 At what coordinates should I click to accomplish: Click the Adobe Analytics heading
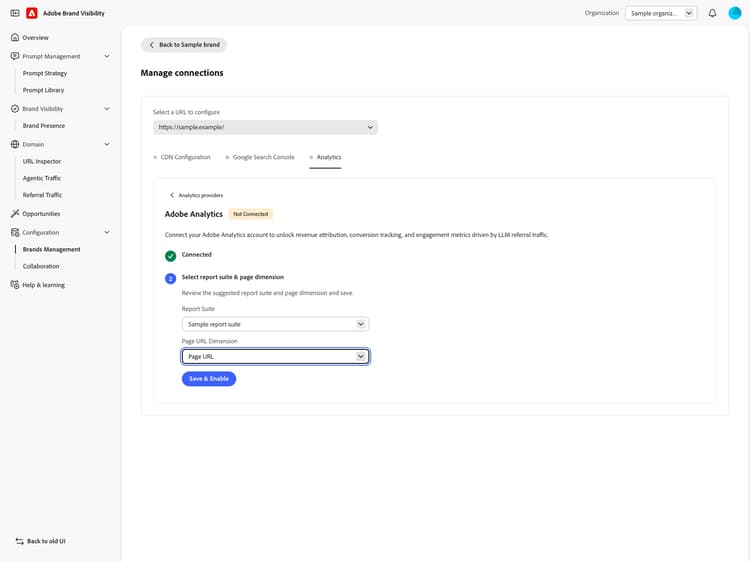(194, 214)
